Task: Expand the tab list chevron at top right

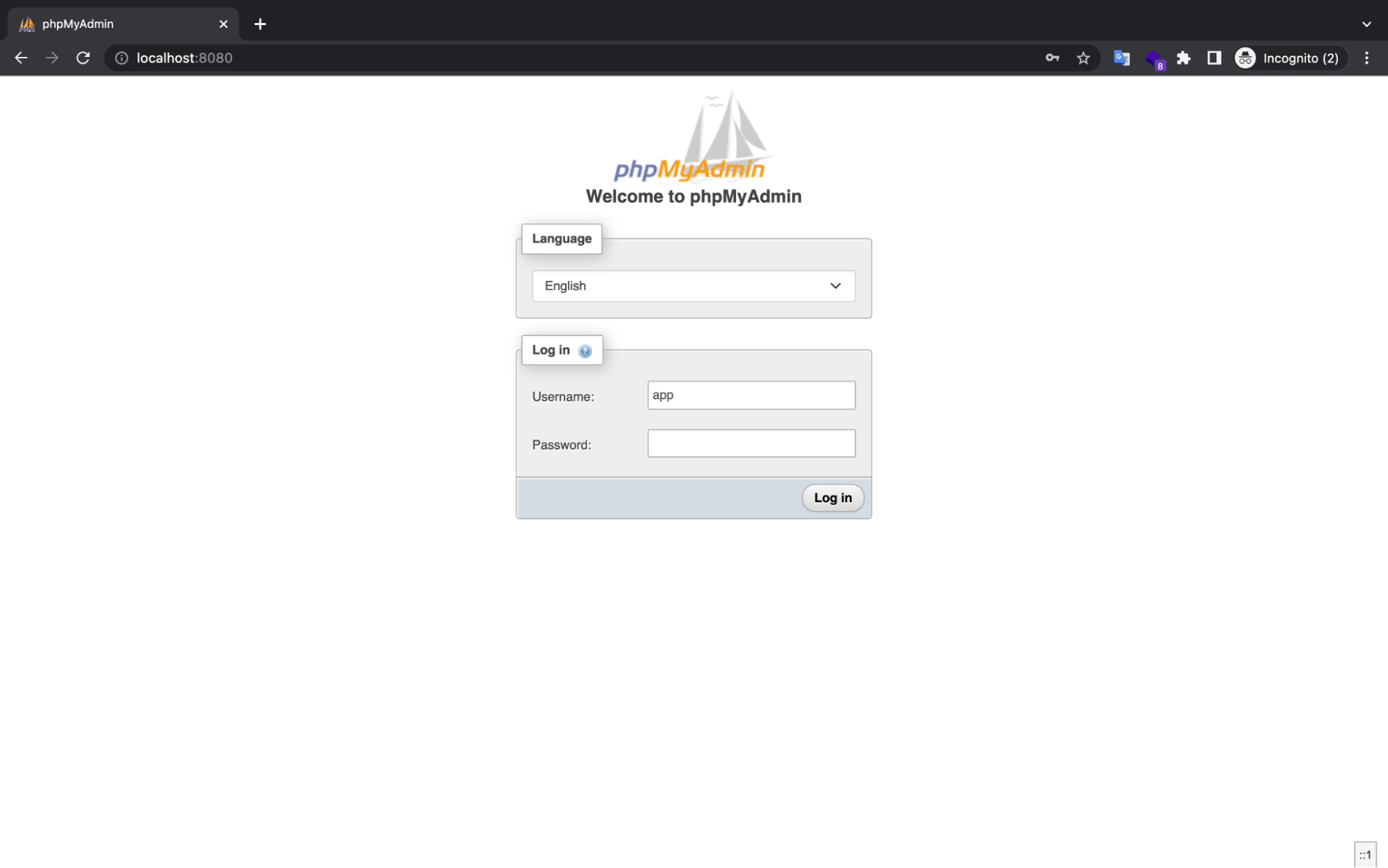Action: (x=1365, y=24)
